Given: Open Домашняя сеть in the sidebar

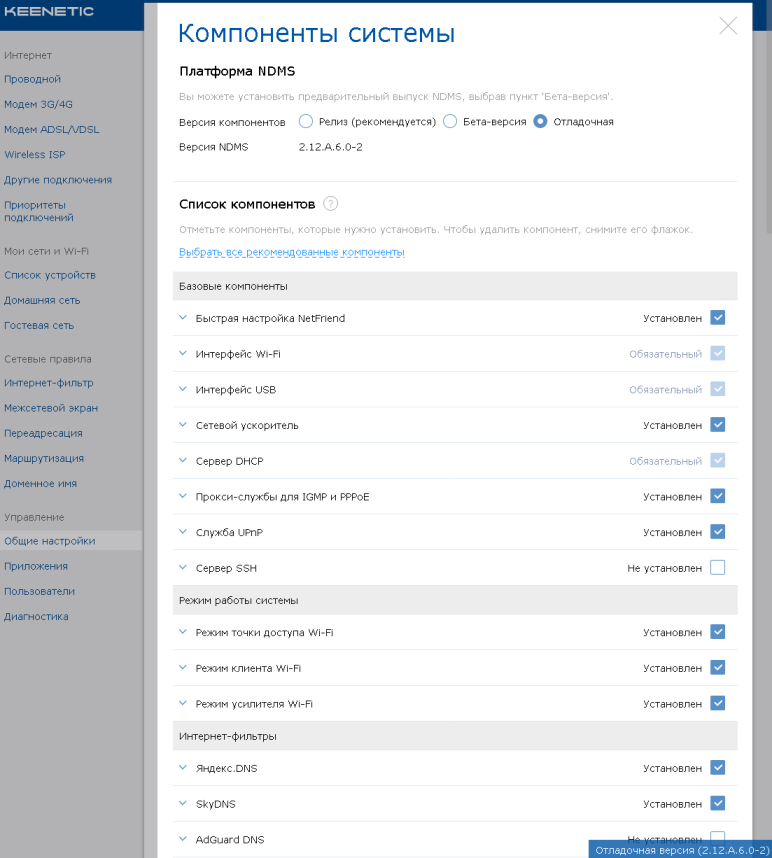Looking at the screenshot, I should click(x=42, y=300).
